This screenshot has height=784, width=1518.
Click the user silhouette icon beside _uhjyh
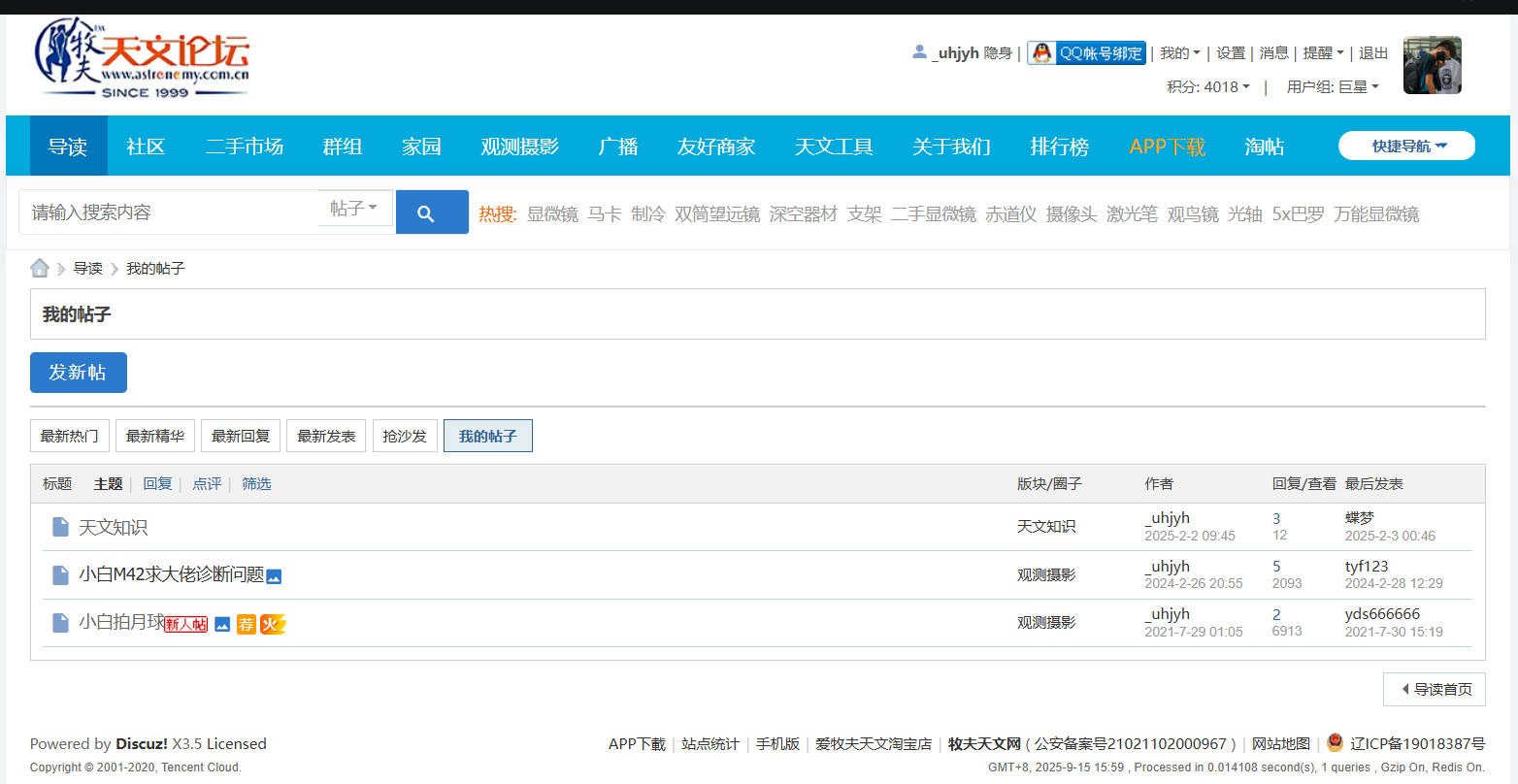(x=919, y=52)
